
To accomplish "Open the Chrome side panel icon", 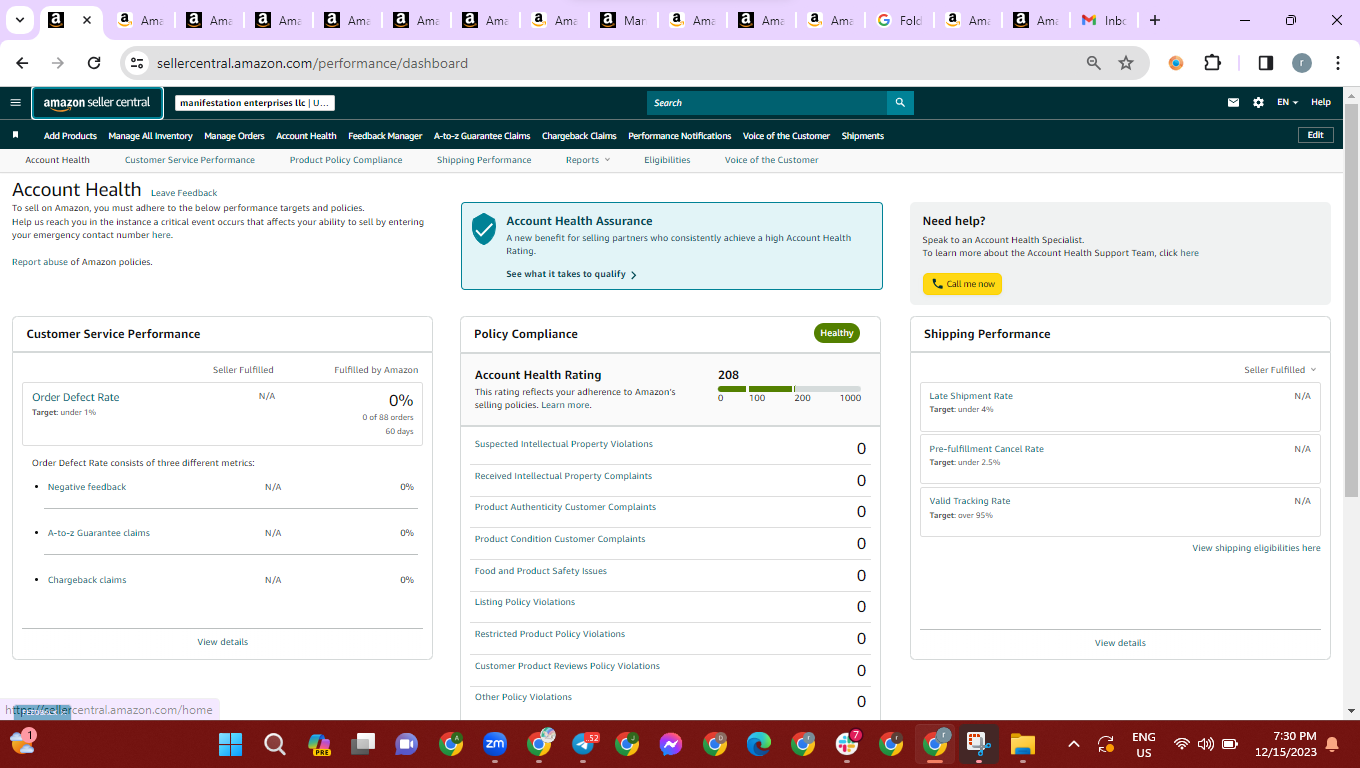I will [1265, 63].
